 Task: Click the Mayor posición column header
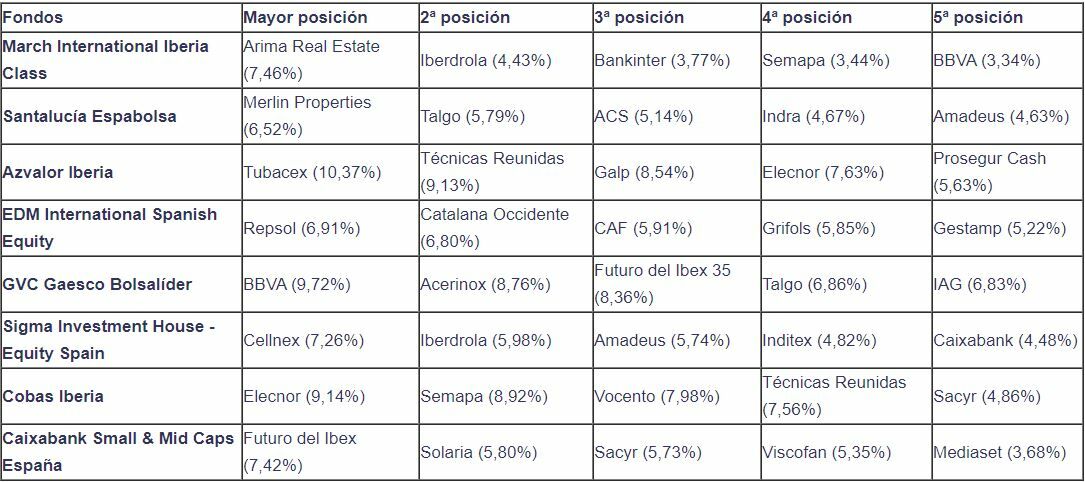(x=305, y=17)
